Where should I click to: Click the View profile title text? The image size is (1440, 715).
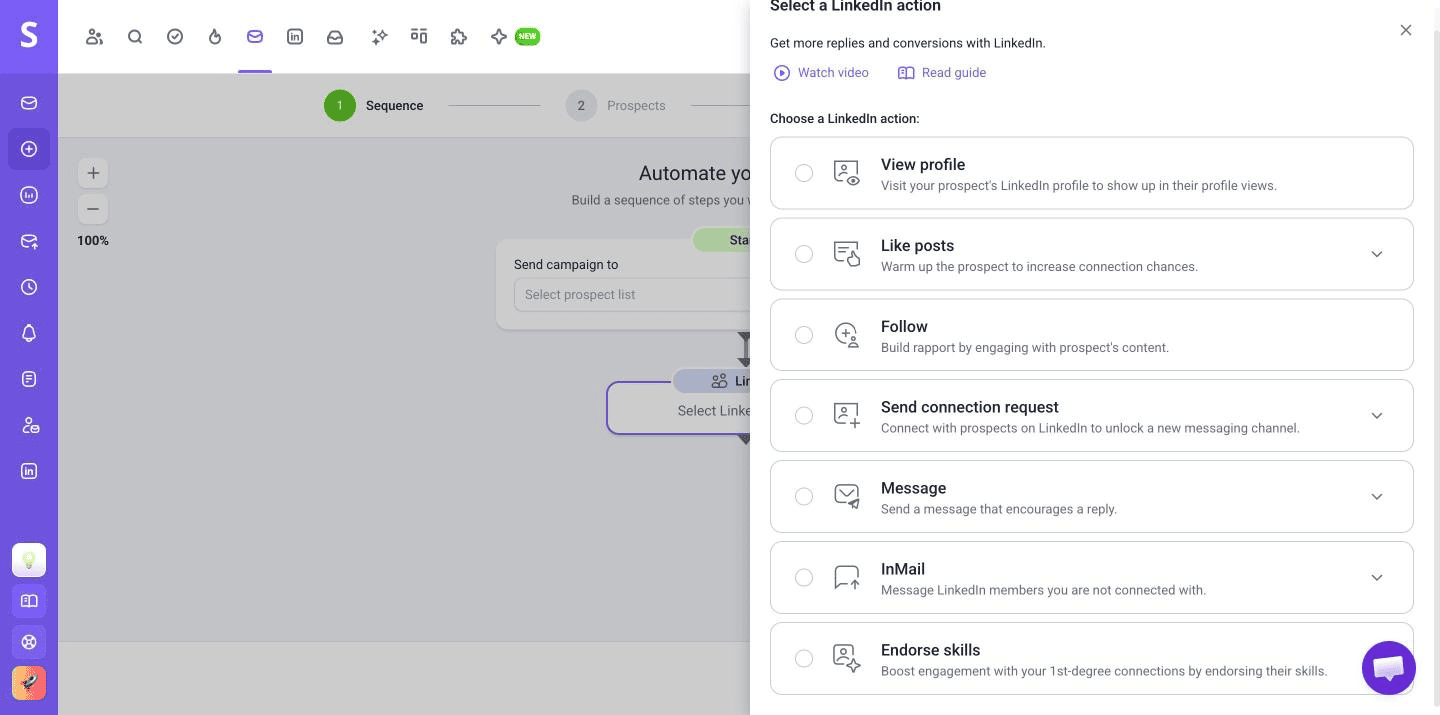(923, 164)
